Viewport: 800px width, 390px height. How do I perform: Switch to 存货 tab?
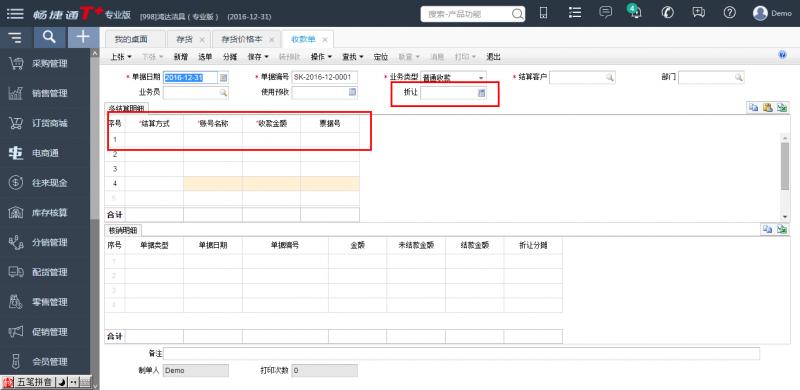click(185, 39)
